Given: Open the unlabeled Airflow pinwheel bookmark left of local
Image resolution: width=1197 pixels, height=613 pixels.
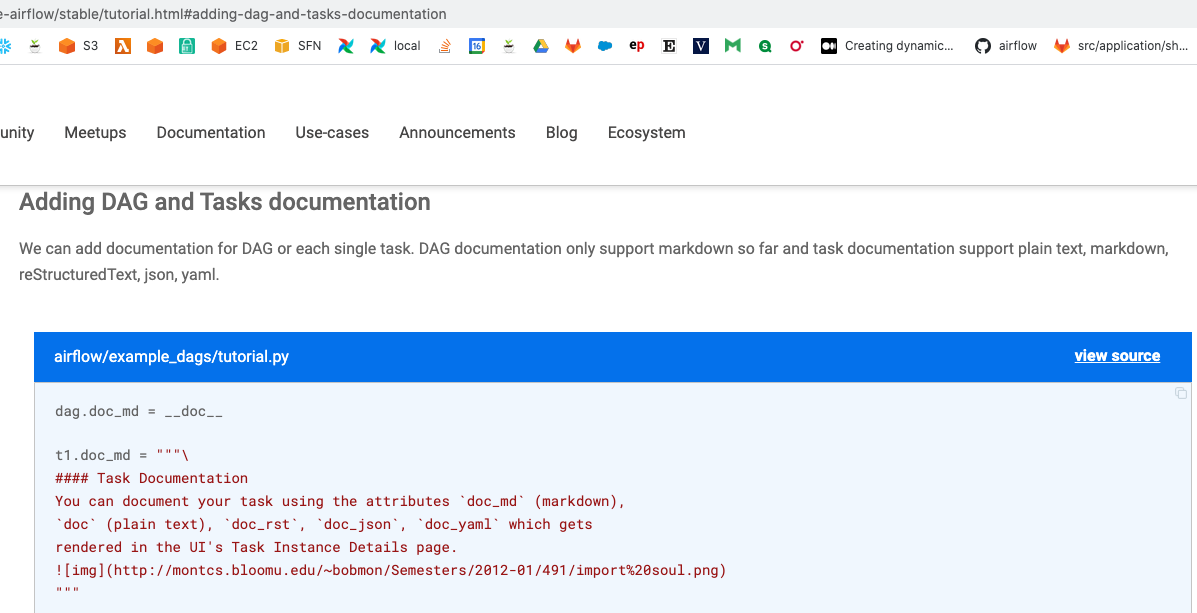Looking at the screenshot, I should [347, 46].
